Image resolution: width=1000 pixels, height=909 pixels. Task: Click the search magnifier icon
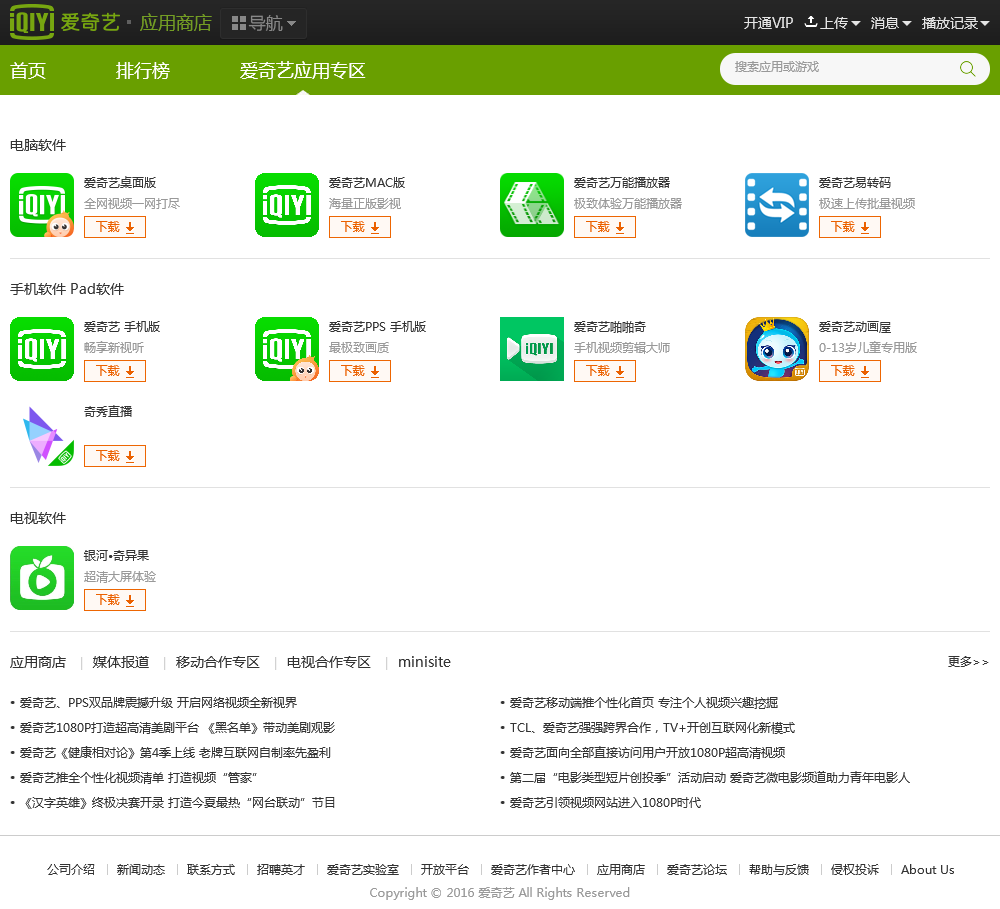coord(967,68)
